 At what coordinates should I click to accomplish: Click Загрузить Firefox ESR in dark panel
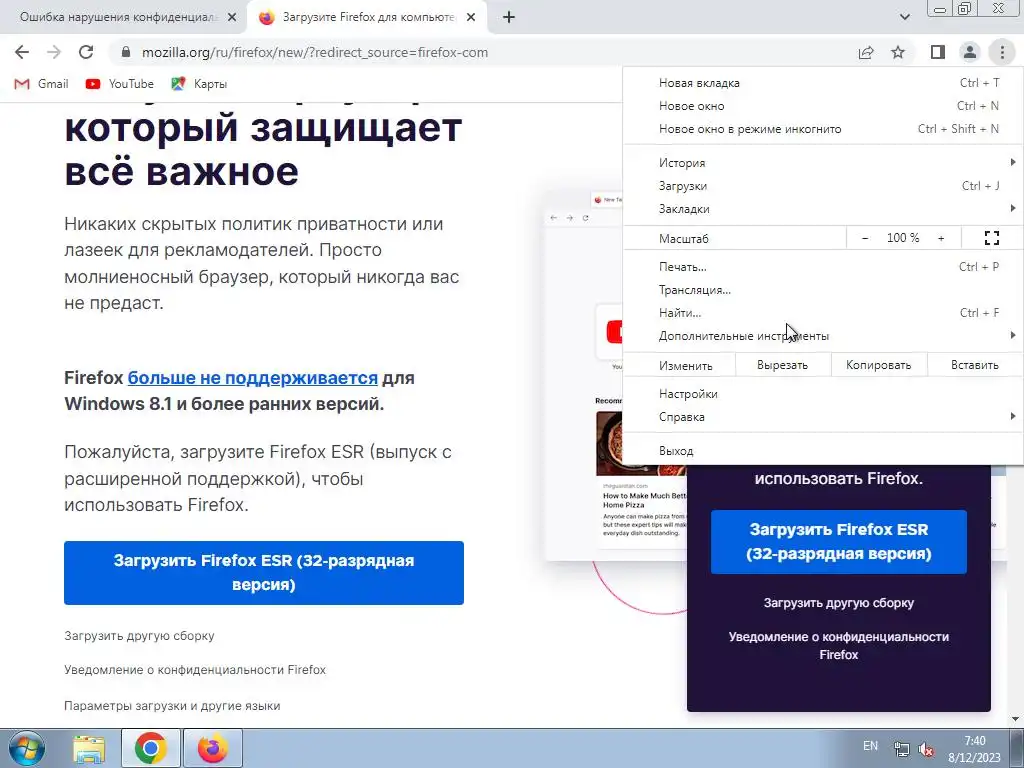pyautogui.click(x=839, y=542)
